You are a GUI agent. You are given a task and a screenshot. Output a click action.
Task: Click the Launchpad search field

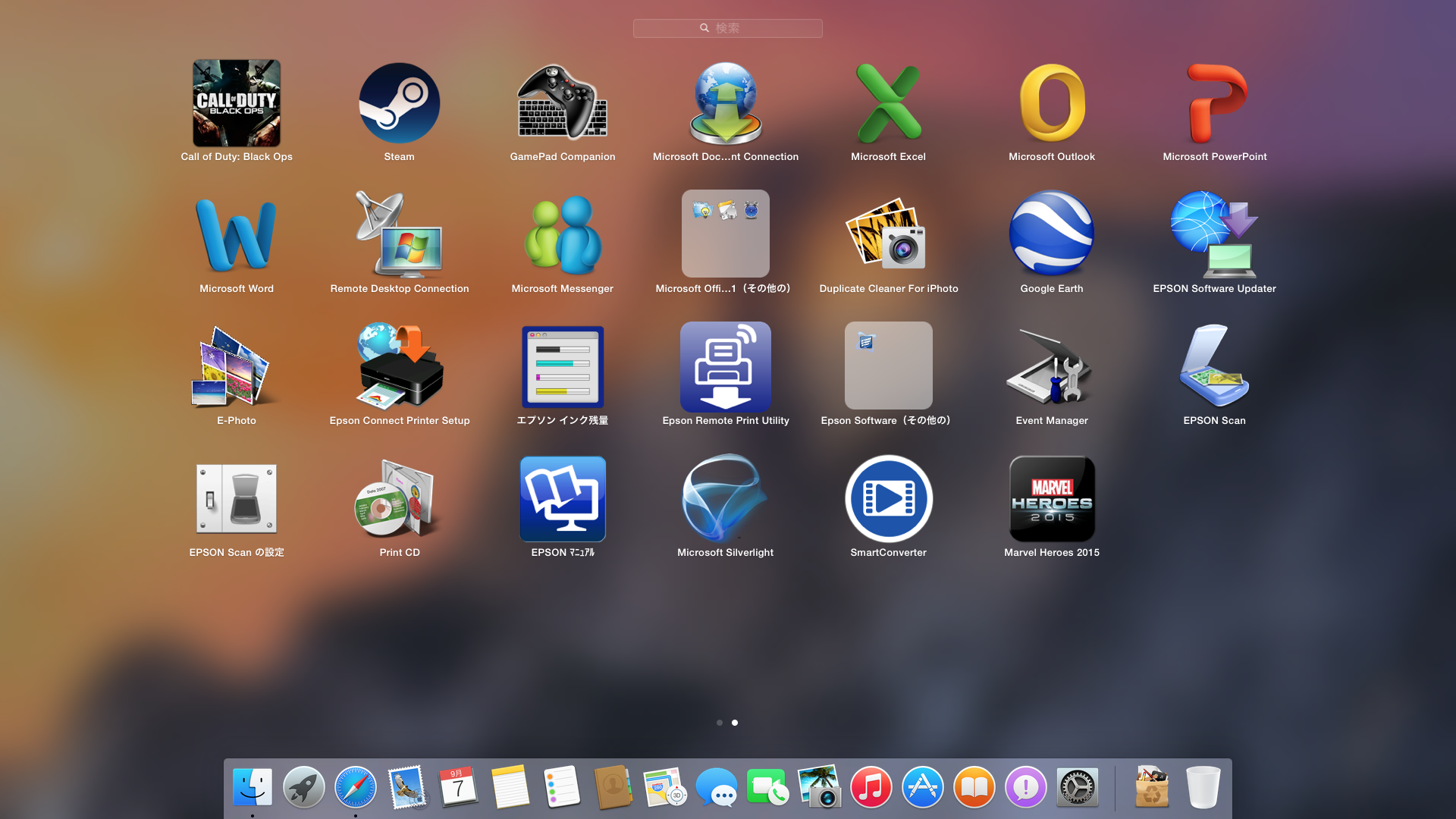727,28
